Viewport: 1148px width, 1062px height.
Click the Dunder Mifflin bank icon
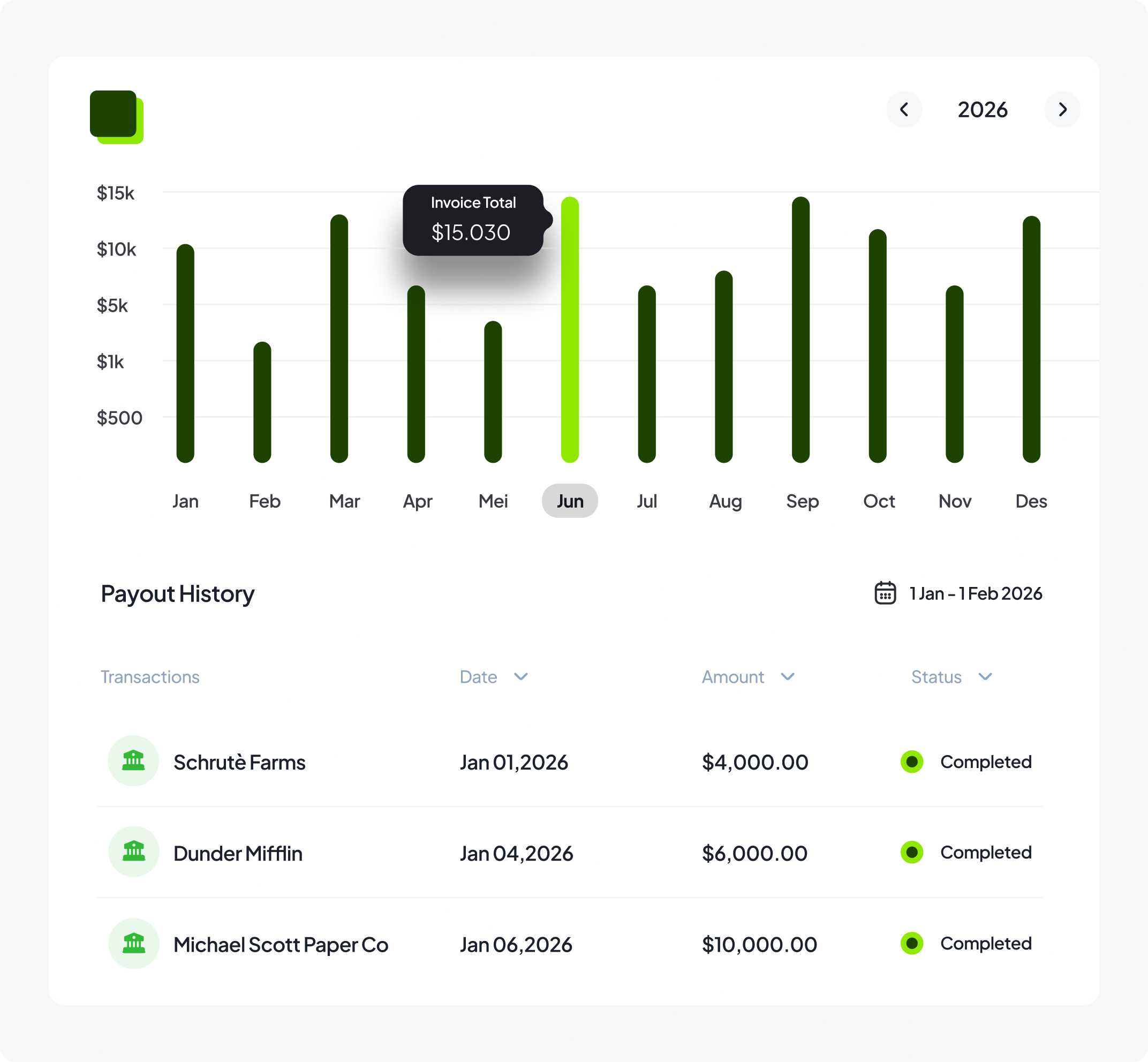point(133,852)
